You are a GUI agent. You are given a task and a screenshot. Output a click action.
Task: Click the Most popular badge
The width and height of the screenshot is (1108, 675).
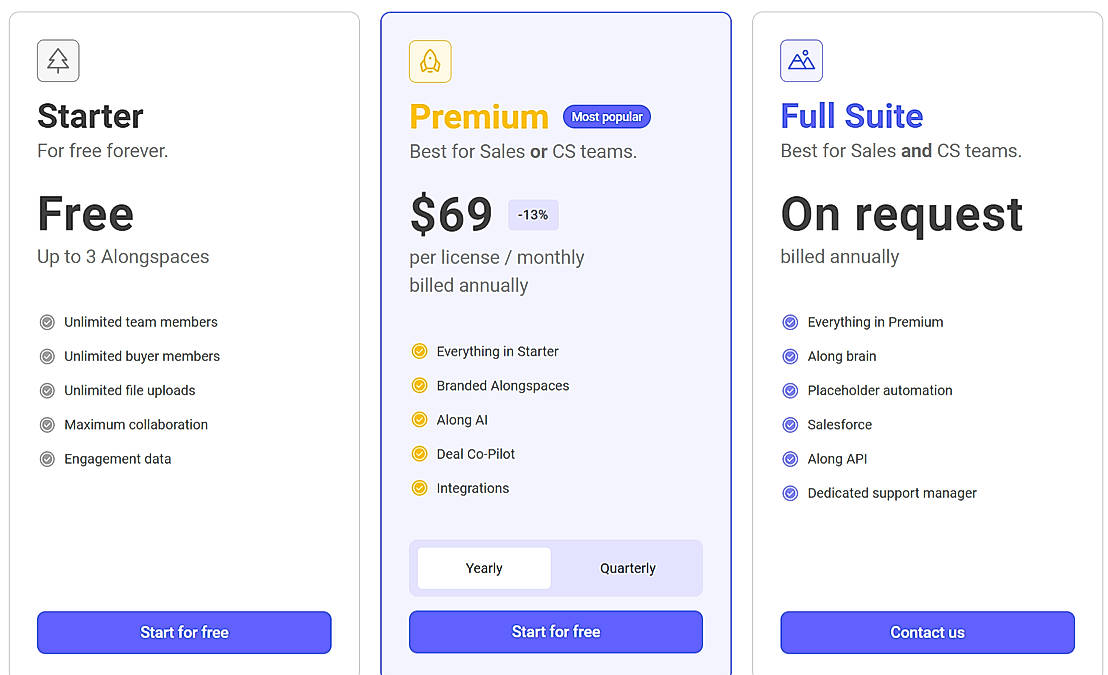point(607,117)
